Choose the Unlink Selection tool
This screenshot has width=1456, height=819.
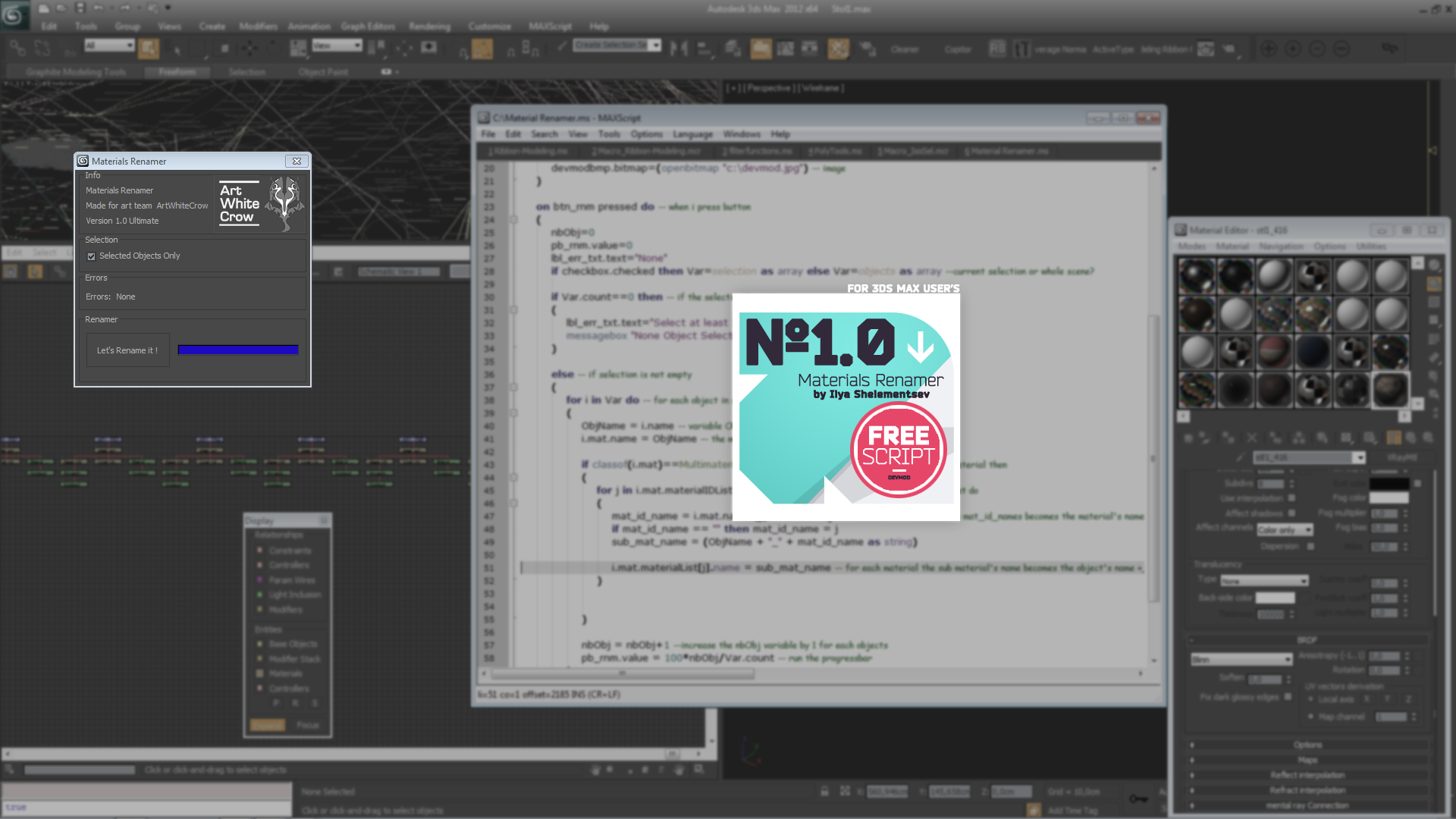point(42,49)
